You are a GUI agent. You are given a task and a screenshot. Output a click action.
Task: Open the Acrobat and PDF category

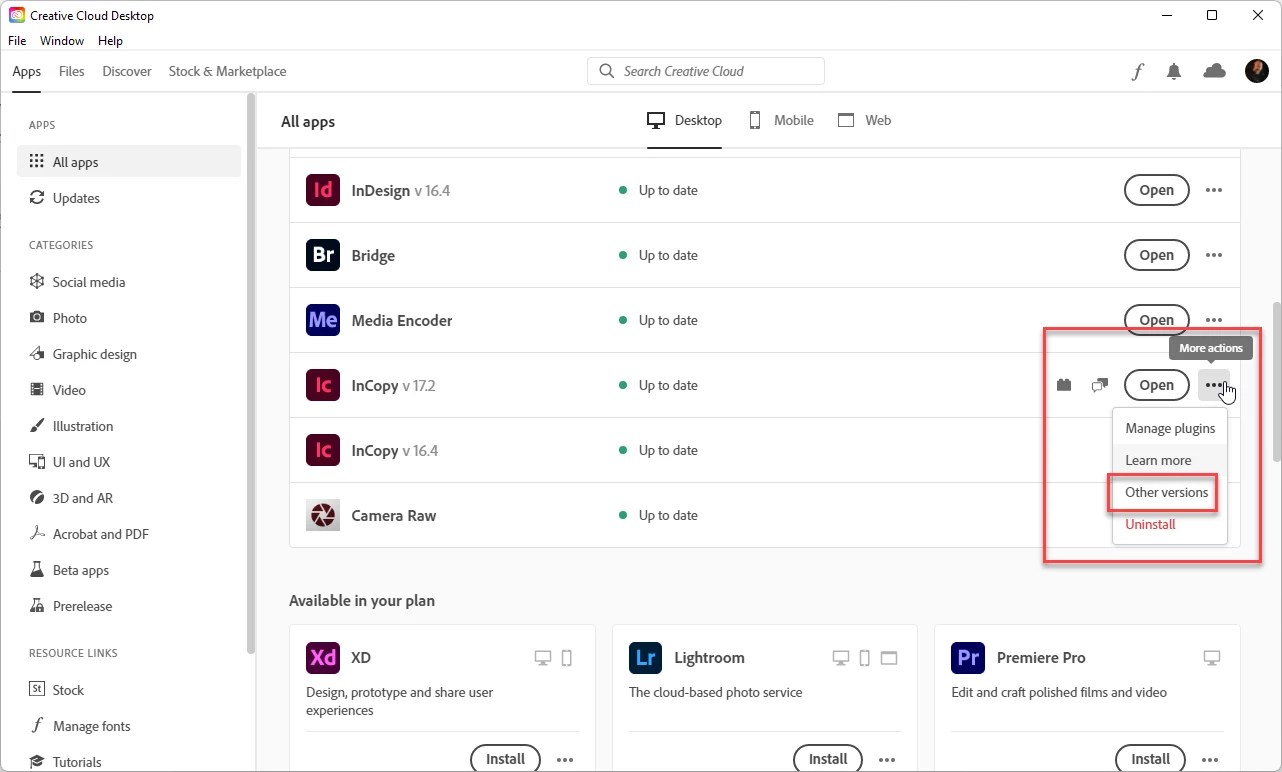point(129,534)
